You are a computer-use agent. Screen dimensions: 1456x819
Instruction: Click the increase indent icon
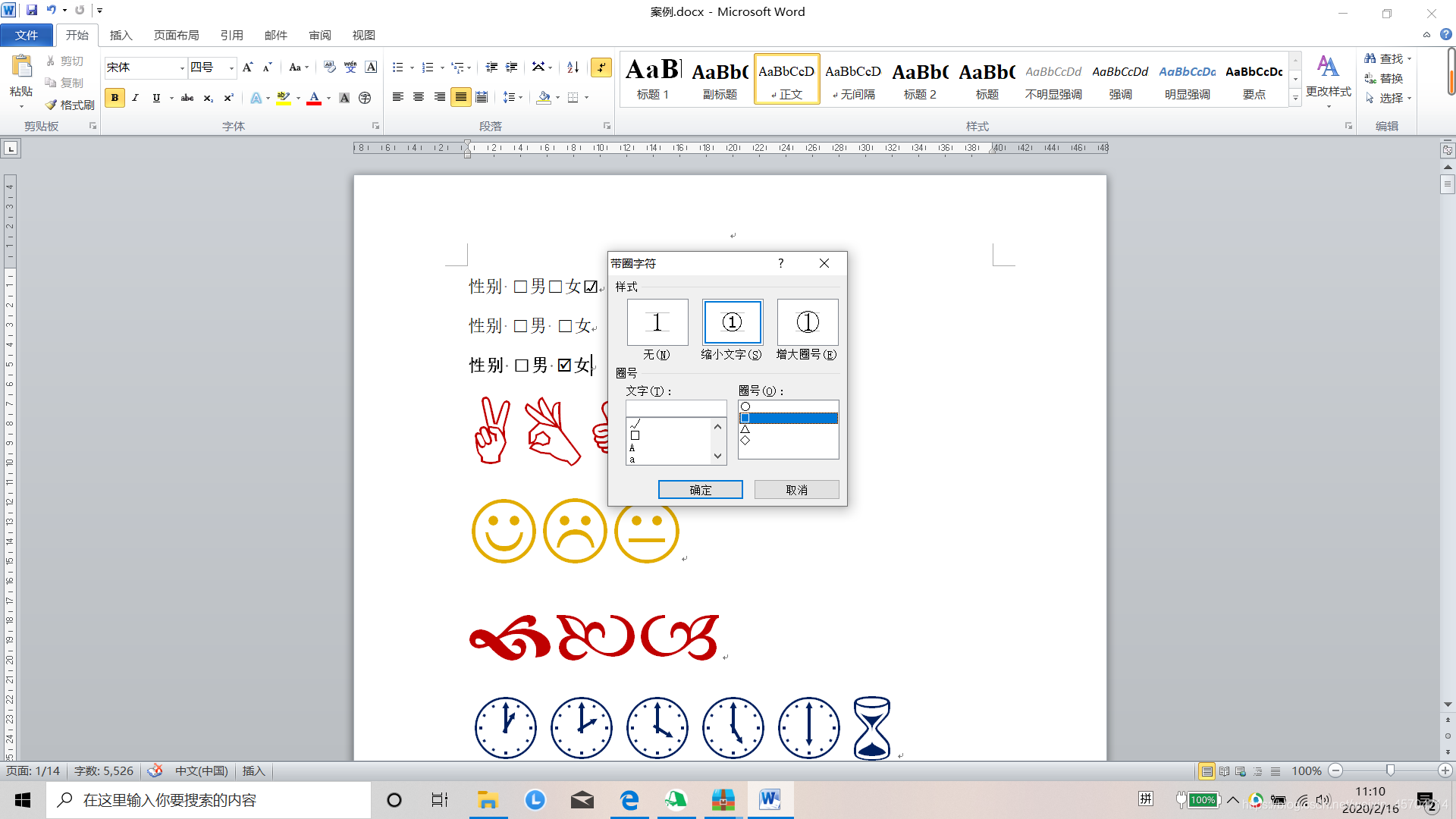(512, 67)
